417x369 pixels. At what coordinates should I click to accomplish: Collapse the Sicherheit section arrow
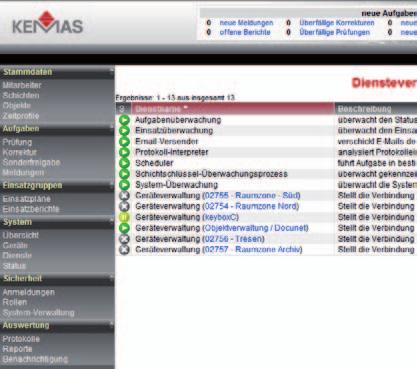[111, 277]
